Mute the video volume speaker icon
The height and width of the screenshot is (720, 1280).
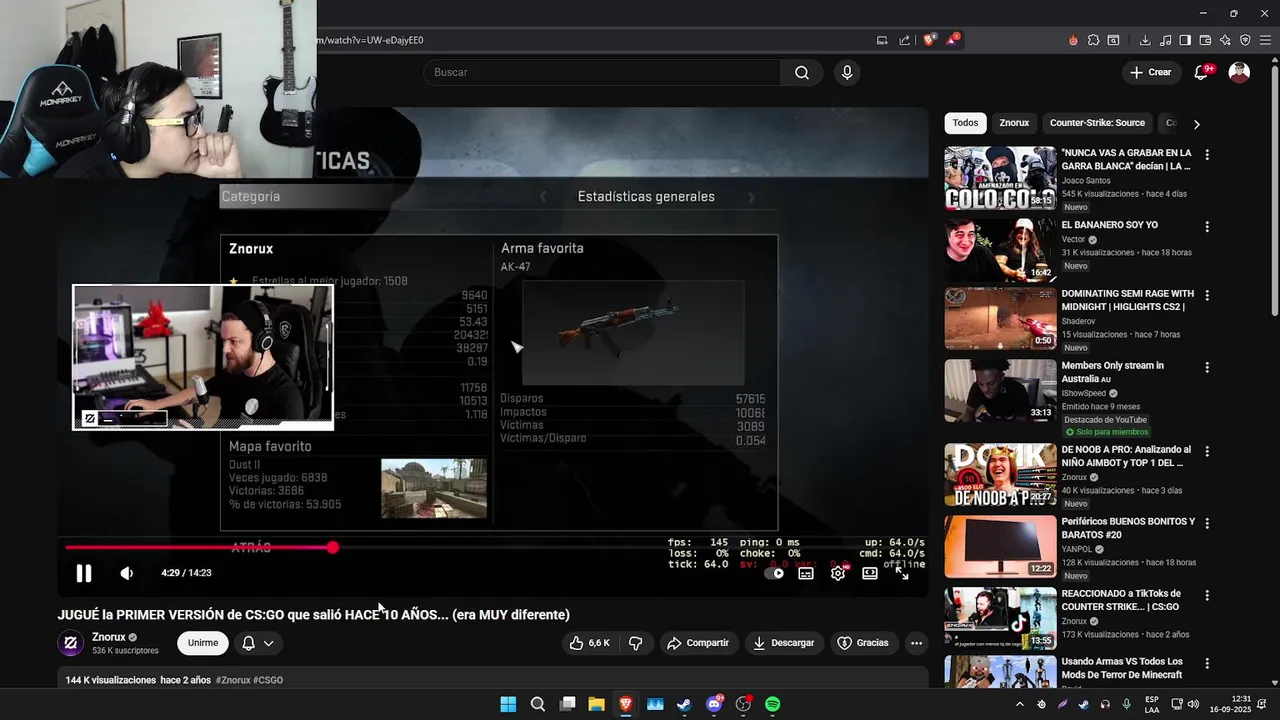pyautogui.click(x=127, y=573)
